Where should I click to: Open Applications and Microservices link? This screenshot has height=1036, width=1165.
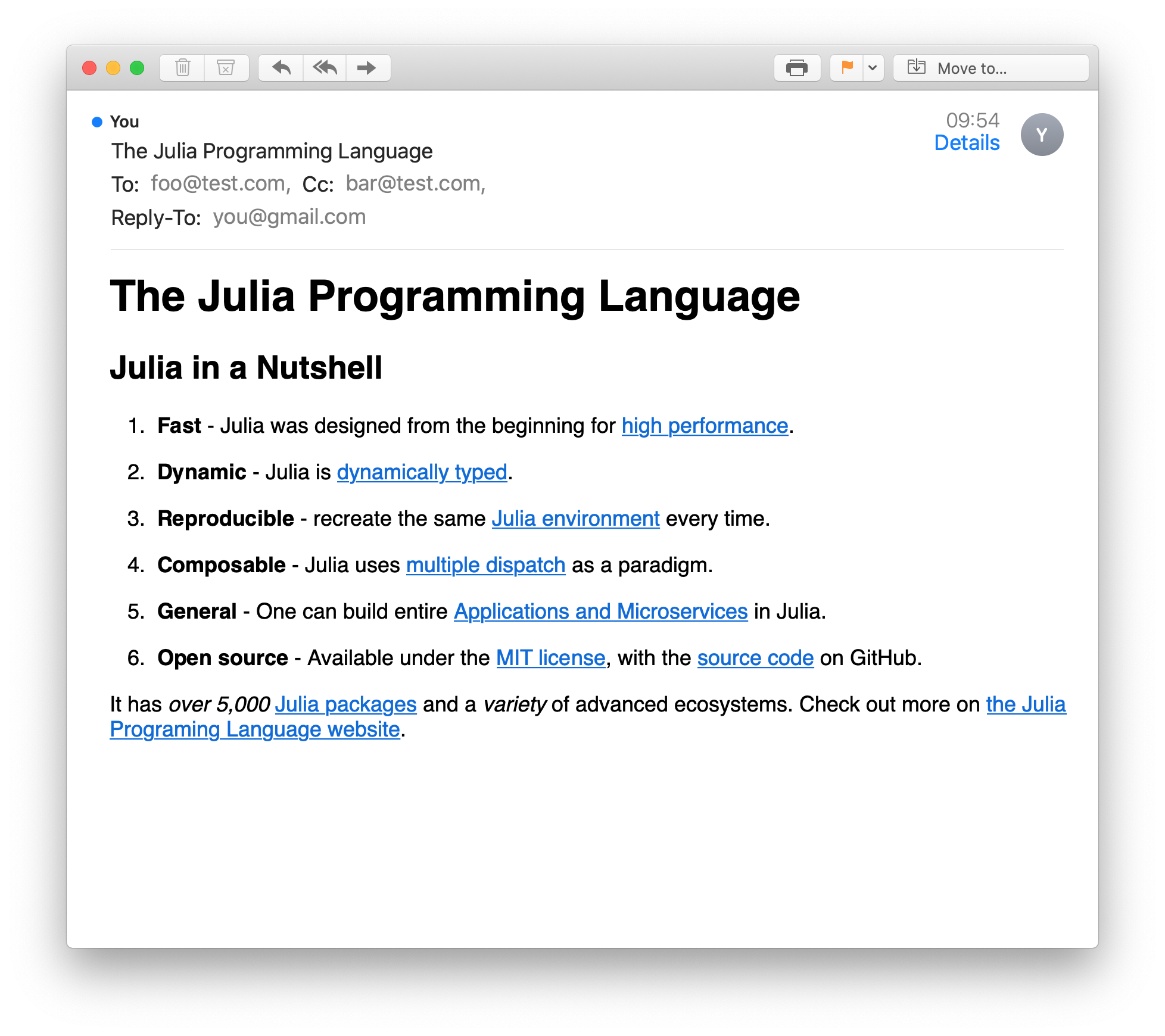[600, 612]
